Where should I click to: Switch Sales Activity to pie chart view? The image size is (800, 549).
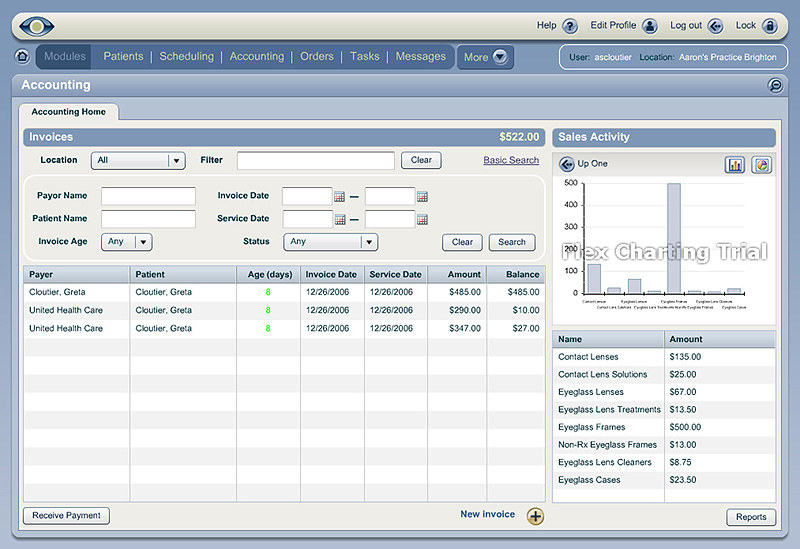click(762, 165)
